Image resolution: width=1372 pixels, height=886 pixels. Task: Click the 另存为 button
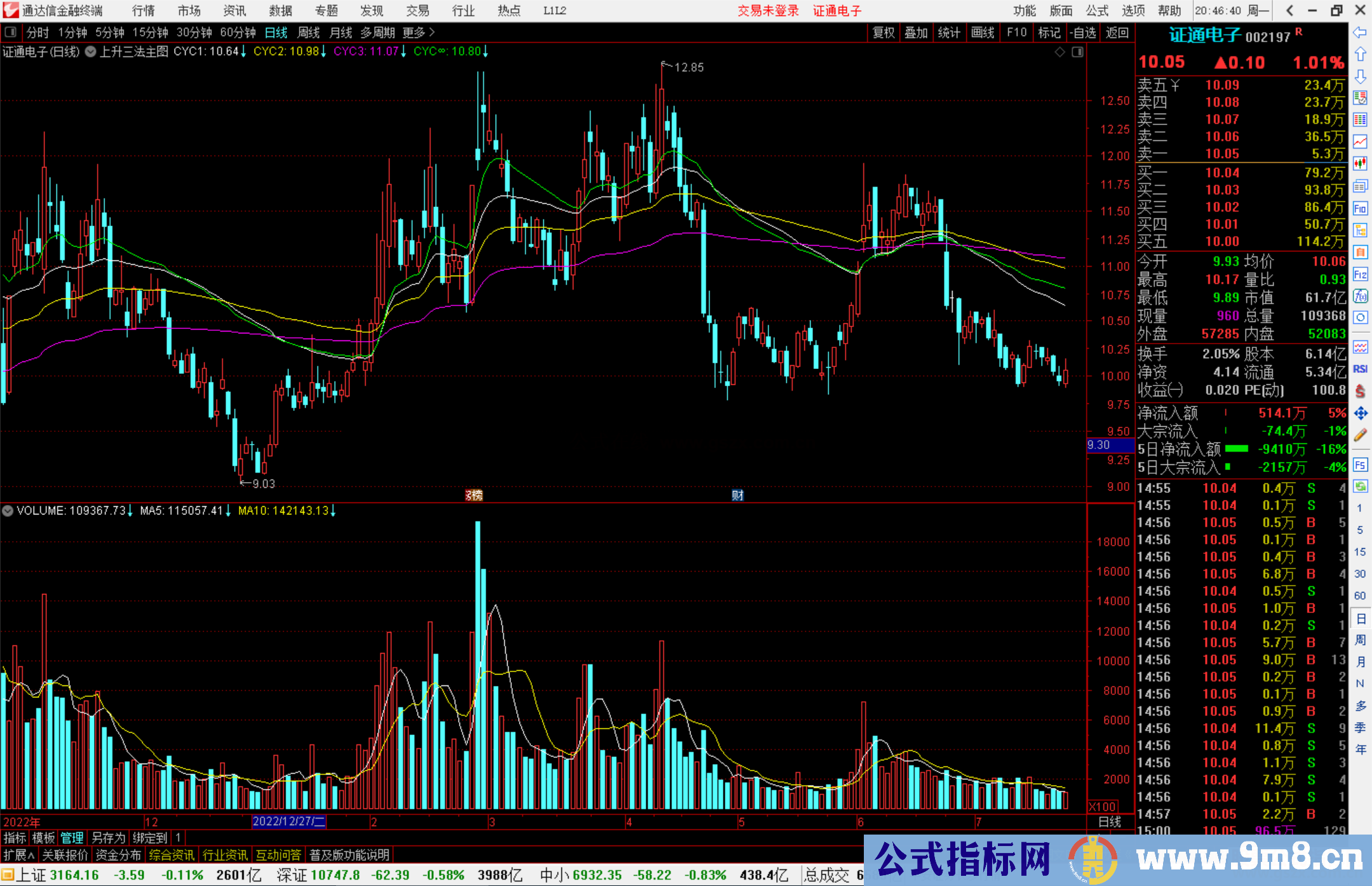(x=108, y=838)
